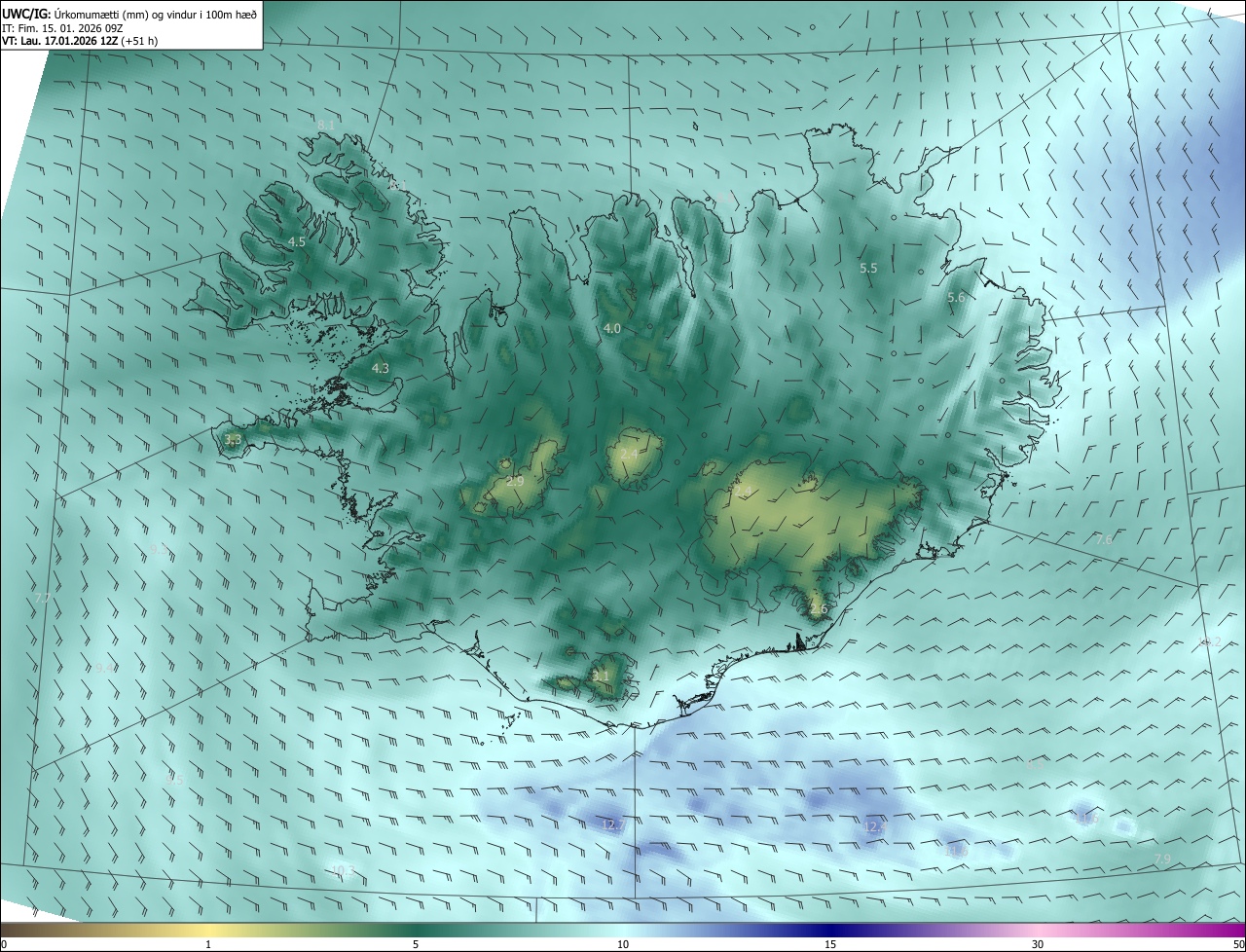
Task: Click the colorbar tick label 5
Action: pyautogui.click(x=416, y=944)
